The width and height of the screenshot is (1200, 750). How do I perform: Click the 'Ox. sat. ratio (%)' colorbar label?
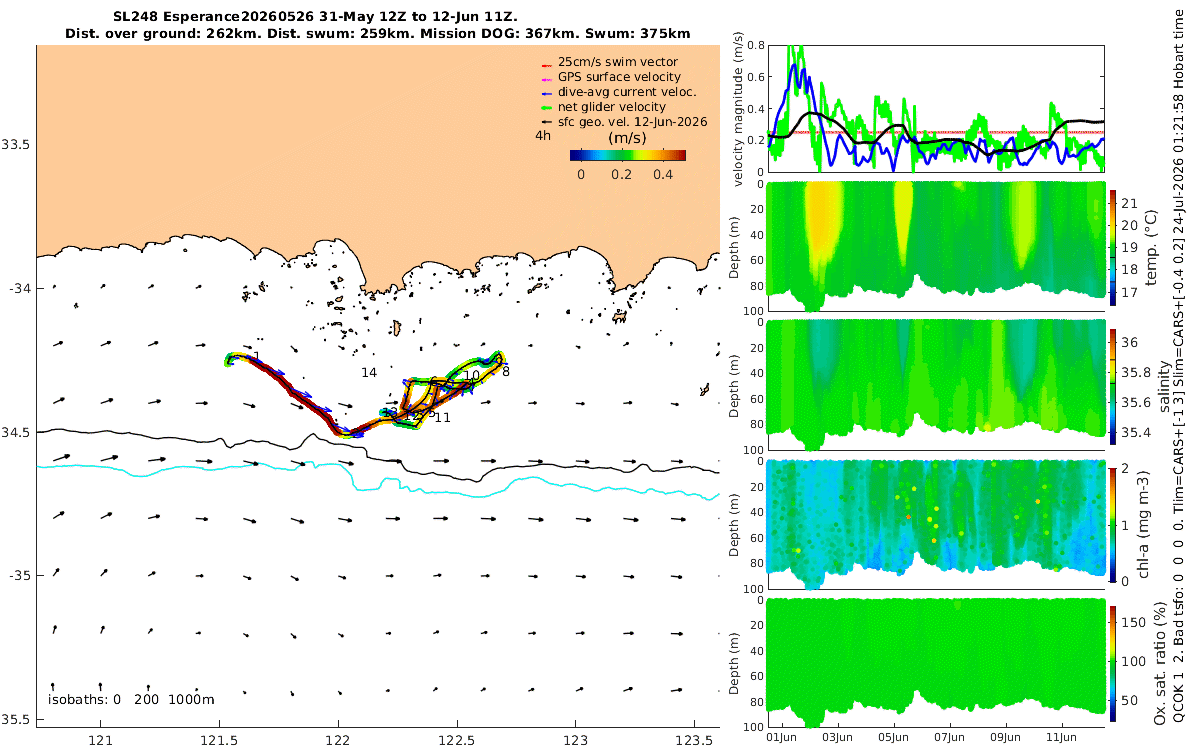coord(1160,662)
